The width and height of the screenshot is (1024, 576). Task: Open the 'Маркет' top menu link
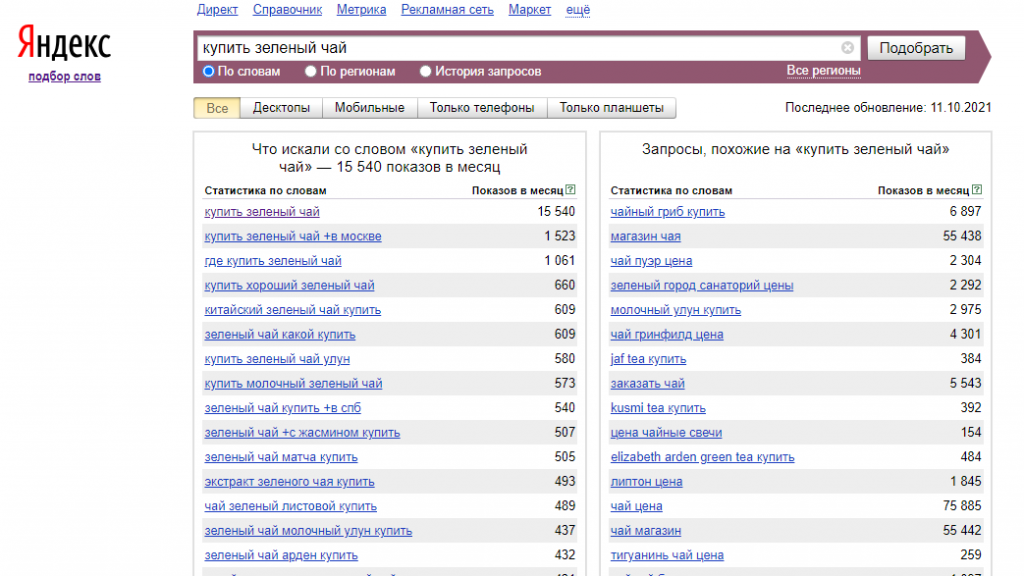tap(530, 10)
